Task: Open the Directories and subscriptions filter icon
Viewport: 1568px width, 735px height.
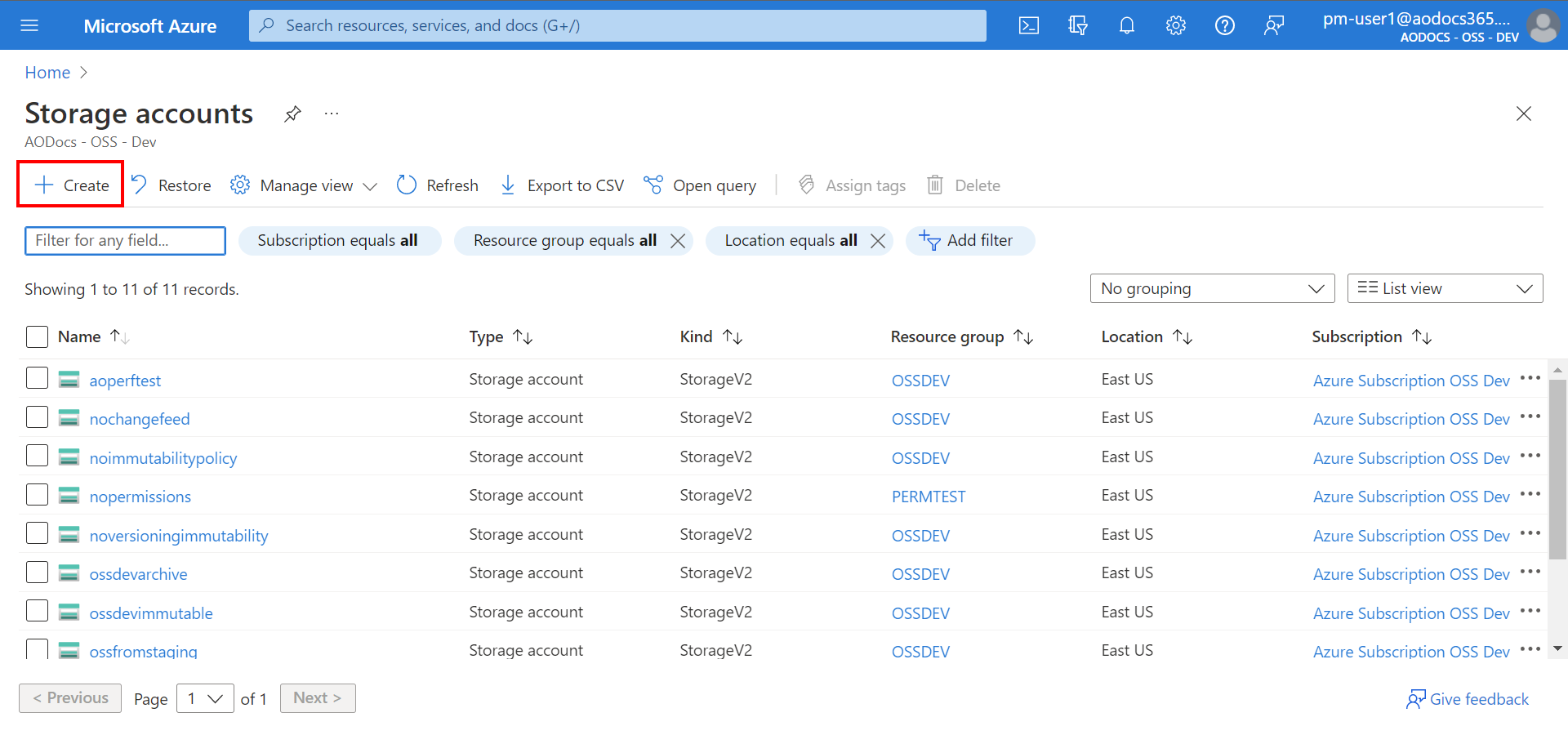Action: [x=1078, y=25]
